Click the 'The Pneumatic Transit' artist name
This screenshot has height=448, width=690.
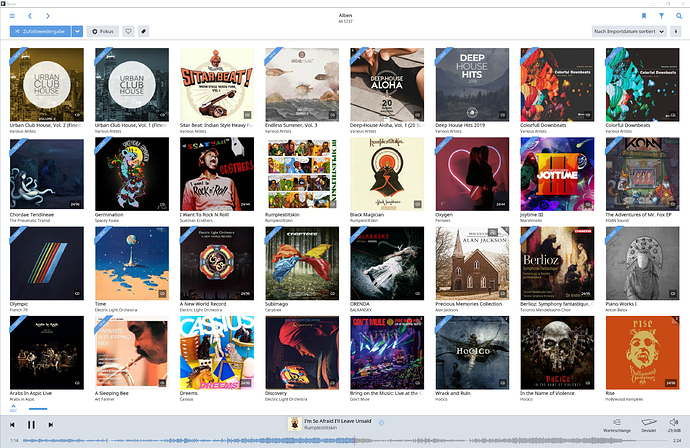click(30, 220)
